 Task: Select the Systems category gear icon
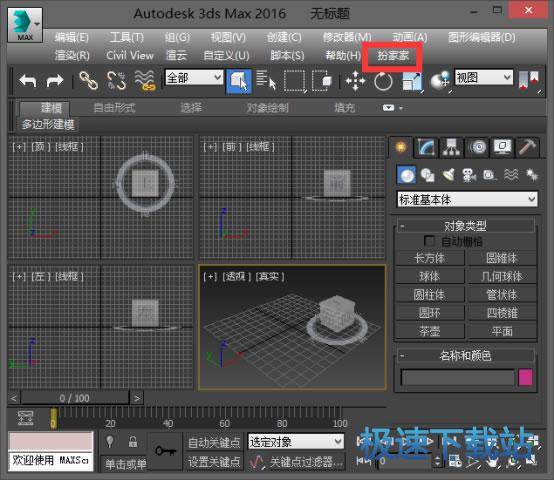(x=531, y=175)
